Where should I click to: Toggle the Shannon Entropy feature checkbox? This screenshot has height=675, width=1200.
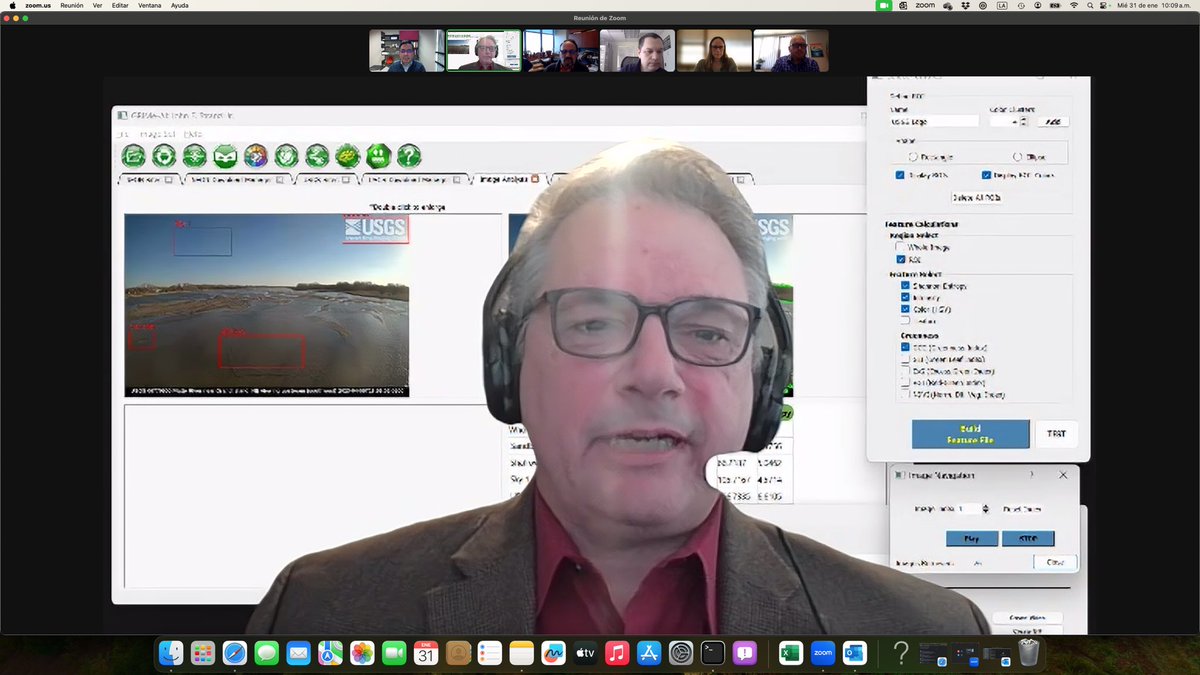[906, 286]
